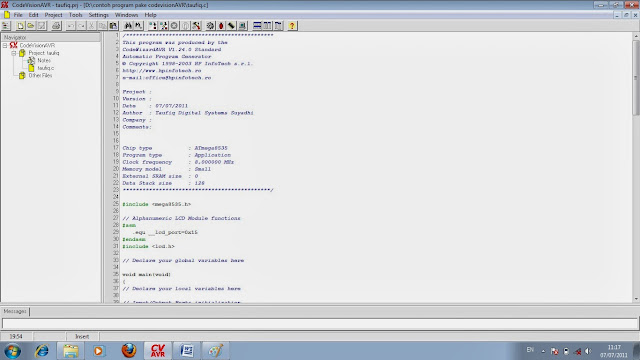Image resolution: width=640 pixels, height=360 pixels.
Task: Click the Author comment line
Action: (188, 113)
